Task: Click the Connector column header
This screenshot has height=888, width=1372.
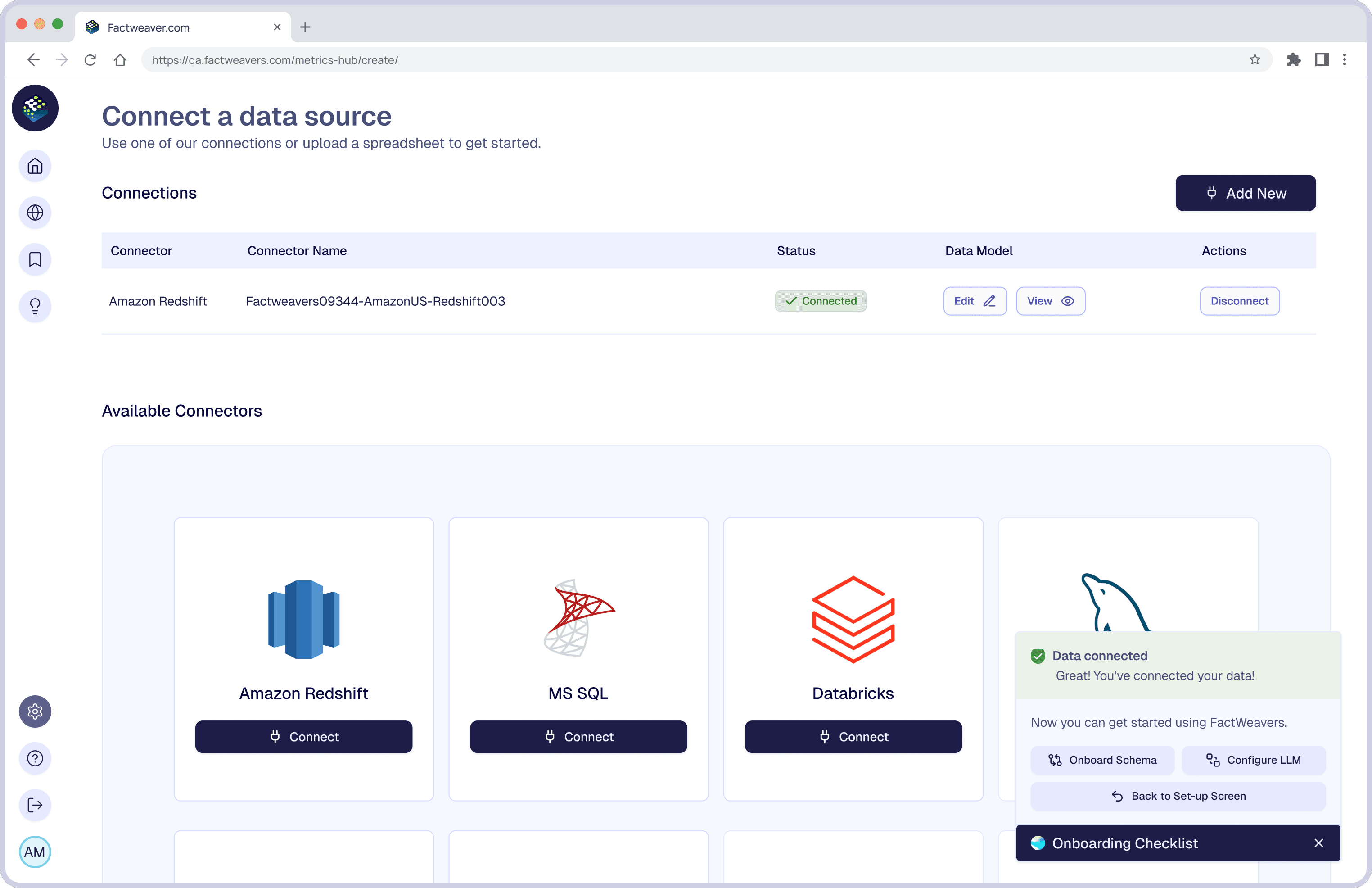Action: pyautogui.click(x=141, y=251)
